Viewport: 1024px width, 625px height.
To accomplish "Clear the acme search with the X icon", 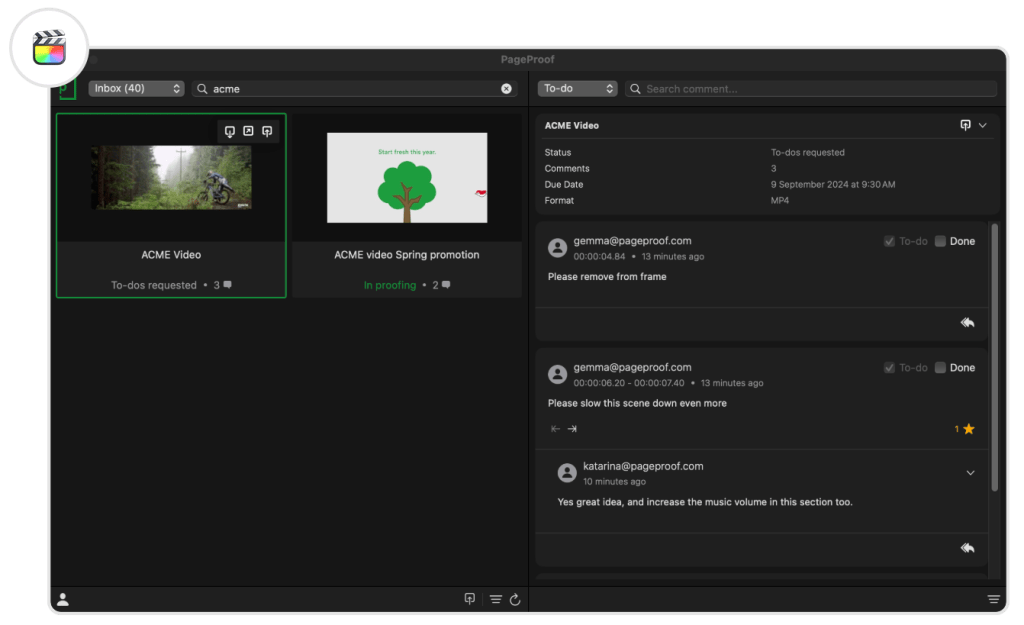I will [x=507, y=88].
